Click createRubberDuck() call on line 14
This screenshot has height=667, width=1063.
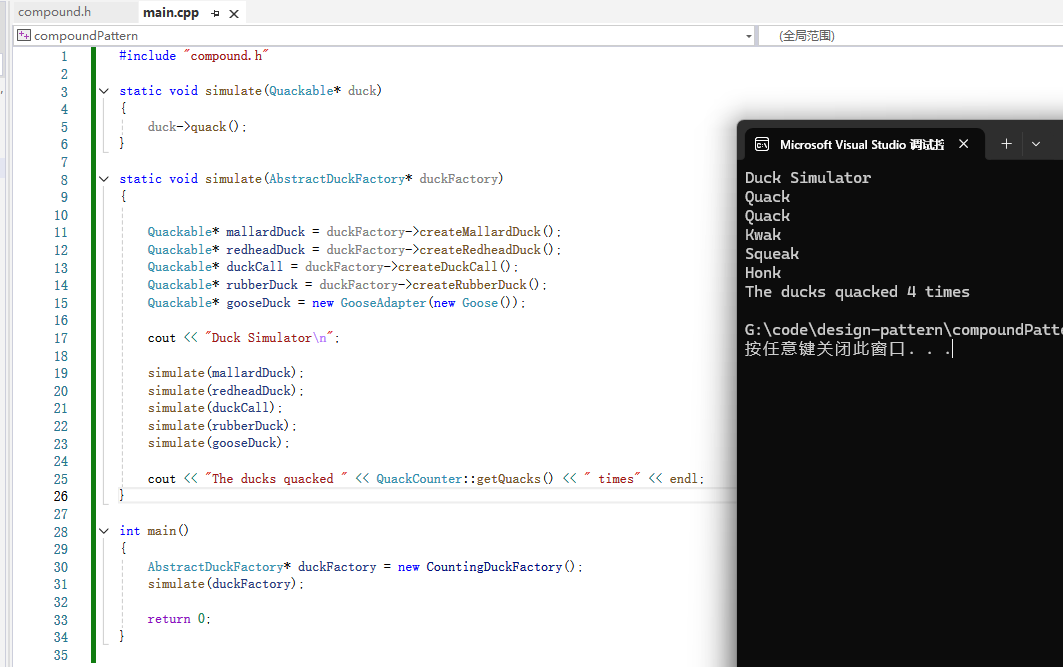tap(476, 285)
